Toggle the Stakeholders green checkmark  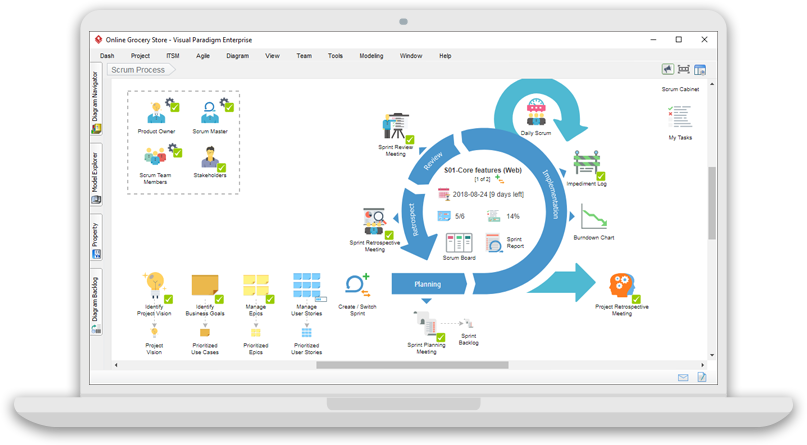point(221,168)
